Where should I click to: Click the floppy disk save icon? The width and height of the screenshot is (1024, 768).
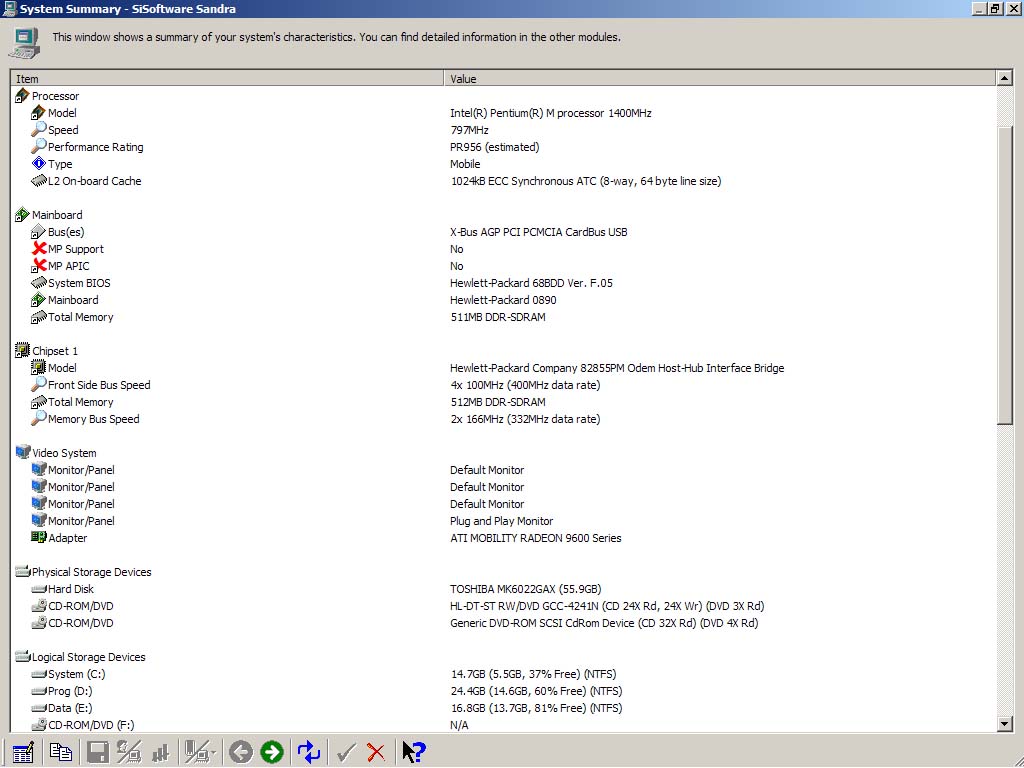click(x=98, y=752)
